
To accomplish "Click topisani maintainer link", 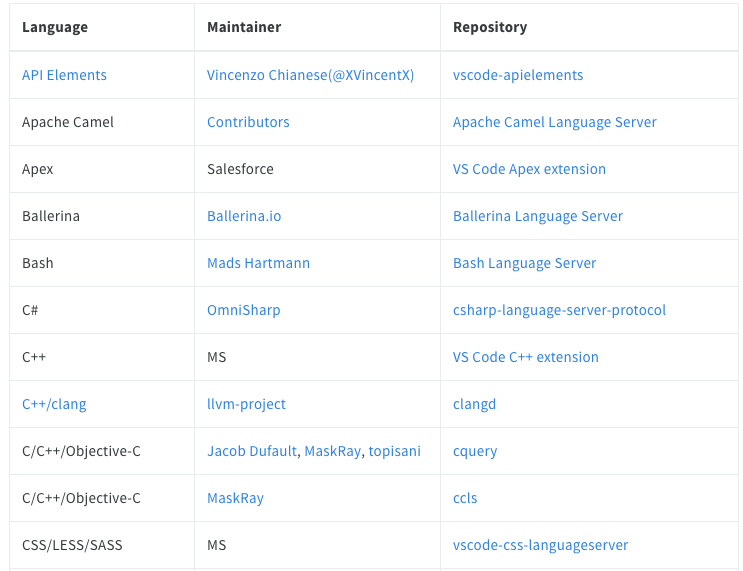I will (x=394, y=451).
